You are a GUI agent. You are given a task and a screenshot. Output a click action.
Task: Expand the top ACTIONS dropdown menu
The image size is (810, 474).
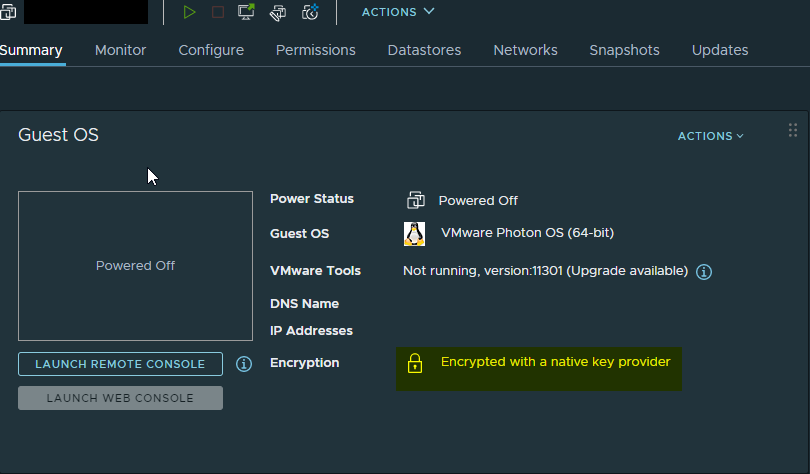[x=398, y=12]
